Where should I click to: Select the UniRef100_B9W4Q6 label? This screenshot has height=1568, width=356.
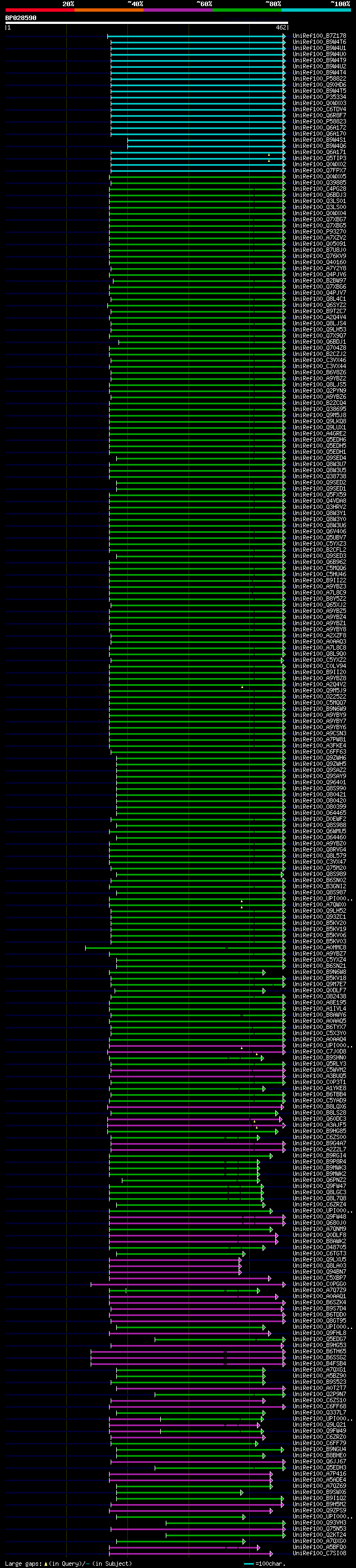click(x=319, y=146)
